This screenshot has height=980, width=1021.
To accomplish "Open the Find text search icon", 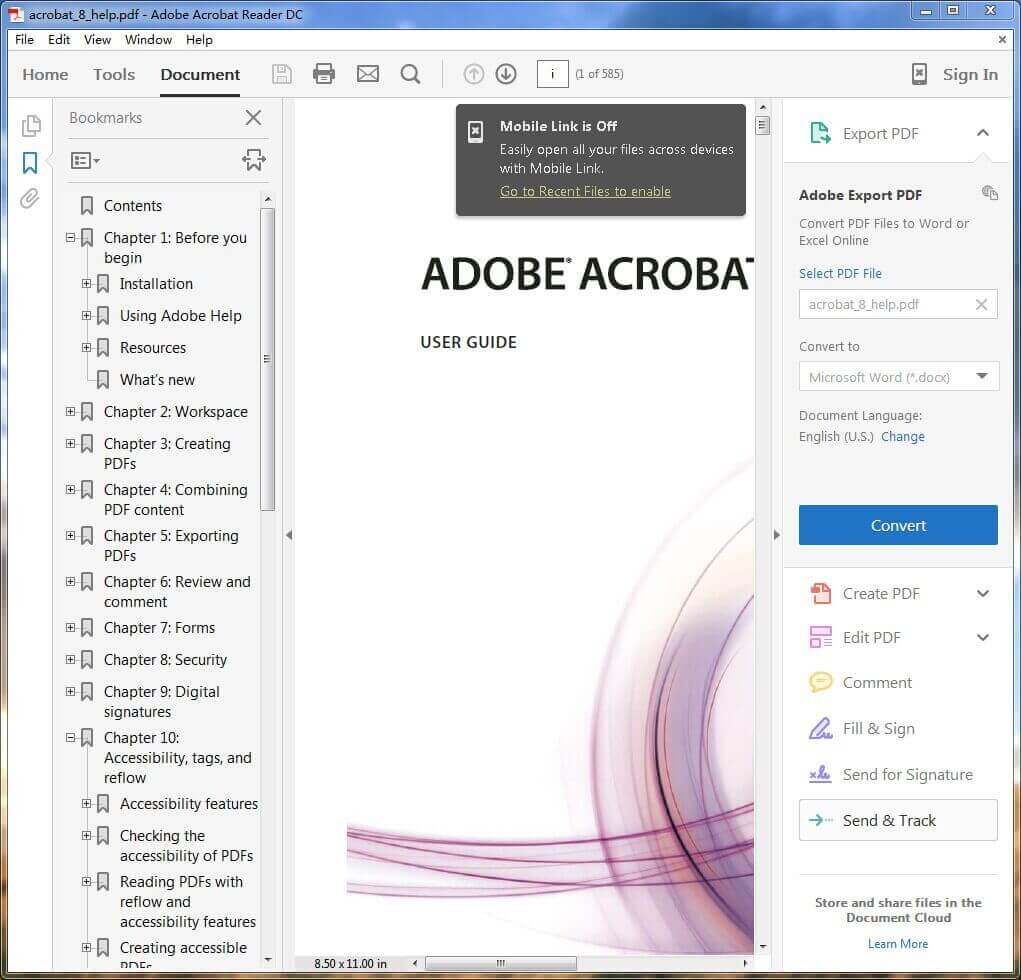I will (x=410, y=74).
